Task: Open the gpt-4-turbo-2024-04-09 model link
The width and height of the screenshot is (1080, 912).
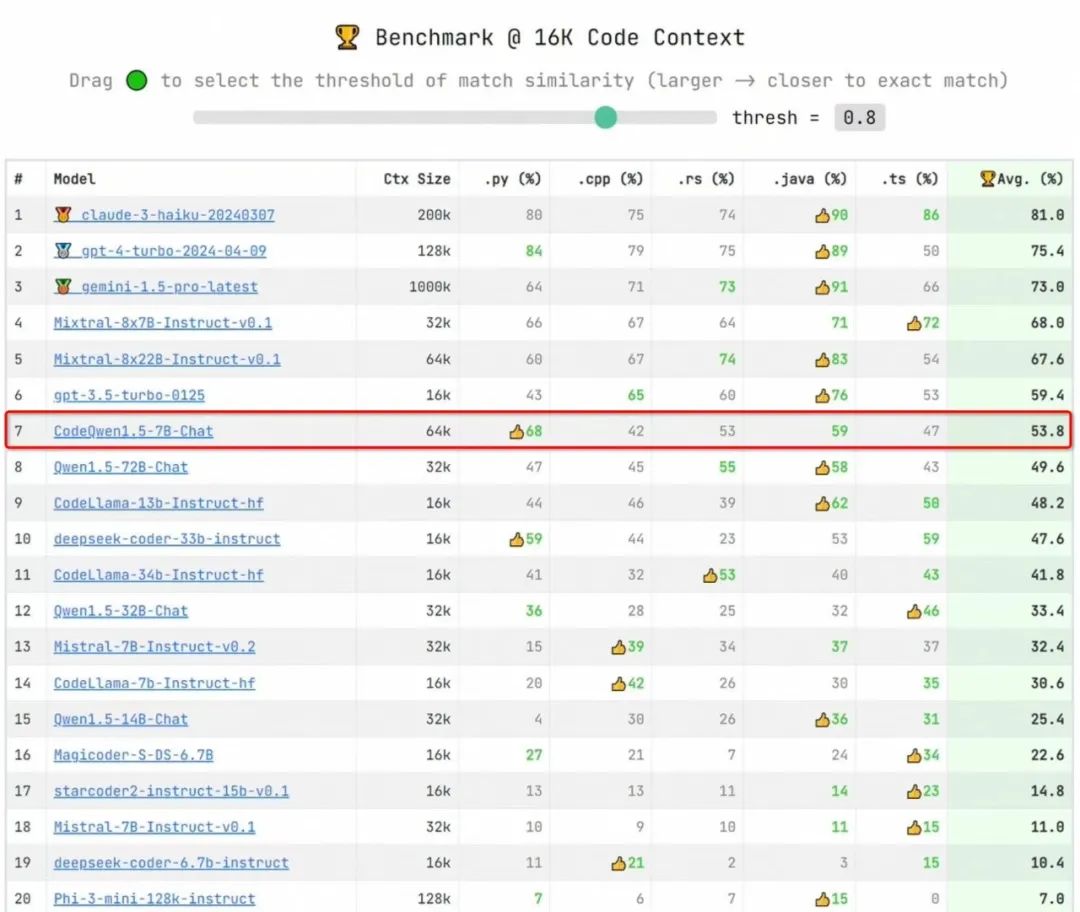Action: [174, 251]
